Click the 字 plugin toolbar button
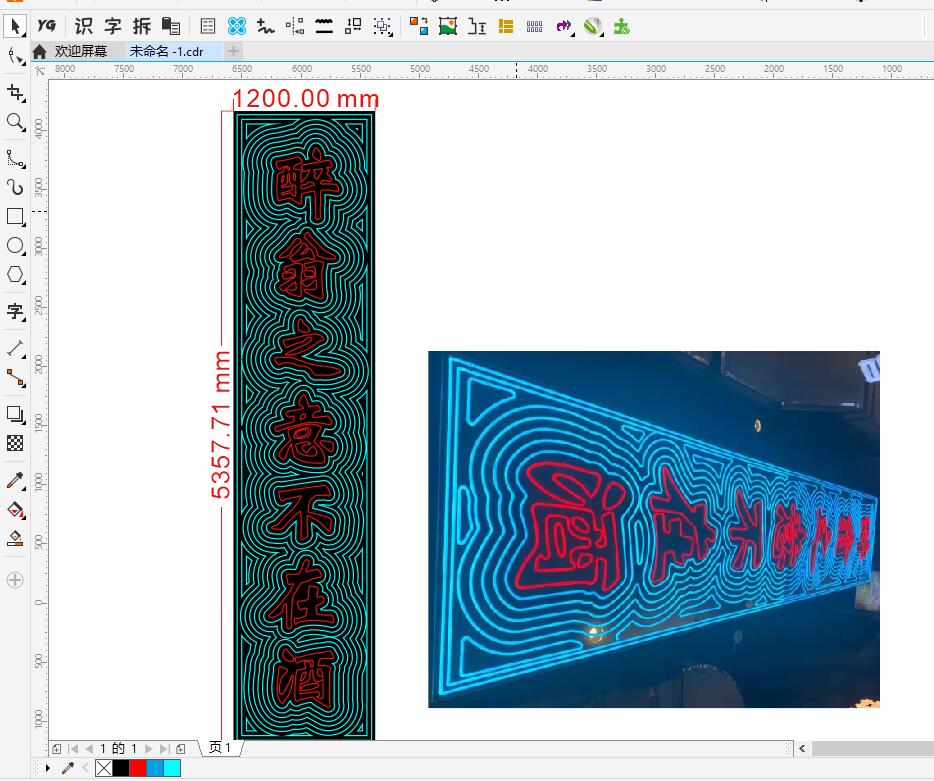Image resolution: width=934 pixels, height=781 pixels. [x=113, y=26]
